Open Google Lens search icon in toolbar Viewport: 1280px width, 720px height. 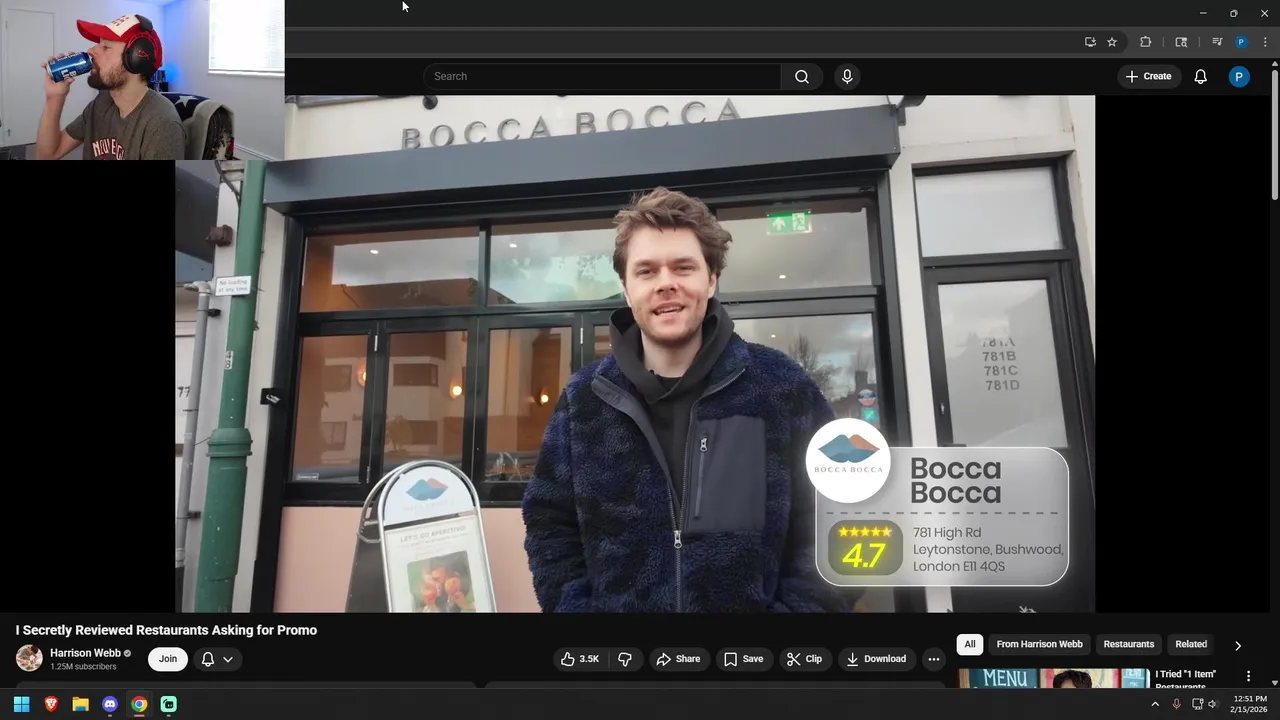[x=1181, y=42]
